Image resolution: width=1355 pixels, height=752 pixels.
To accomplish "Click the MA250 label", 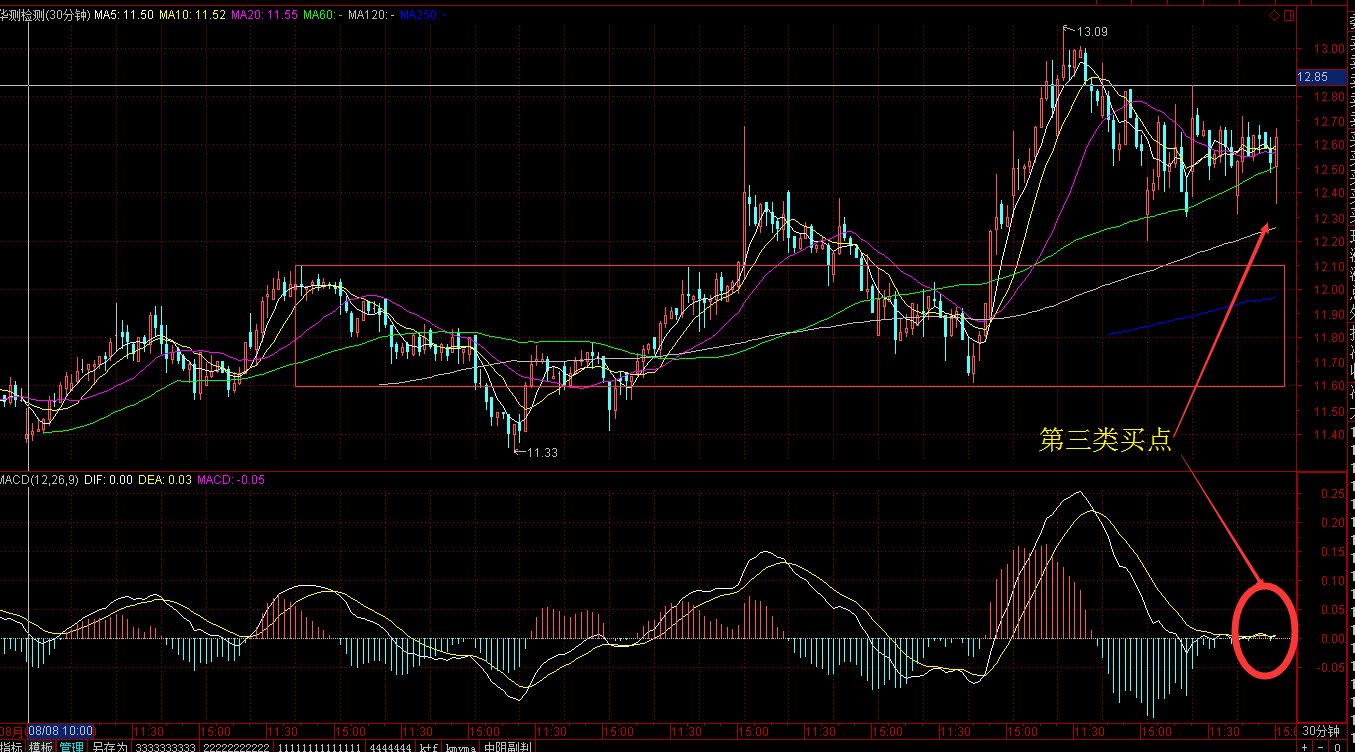I will 424,15.
